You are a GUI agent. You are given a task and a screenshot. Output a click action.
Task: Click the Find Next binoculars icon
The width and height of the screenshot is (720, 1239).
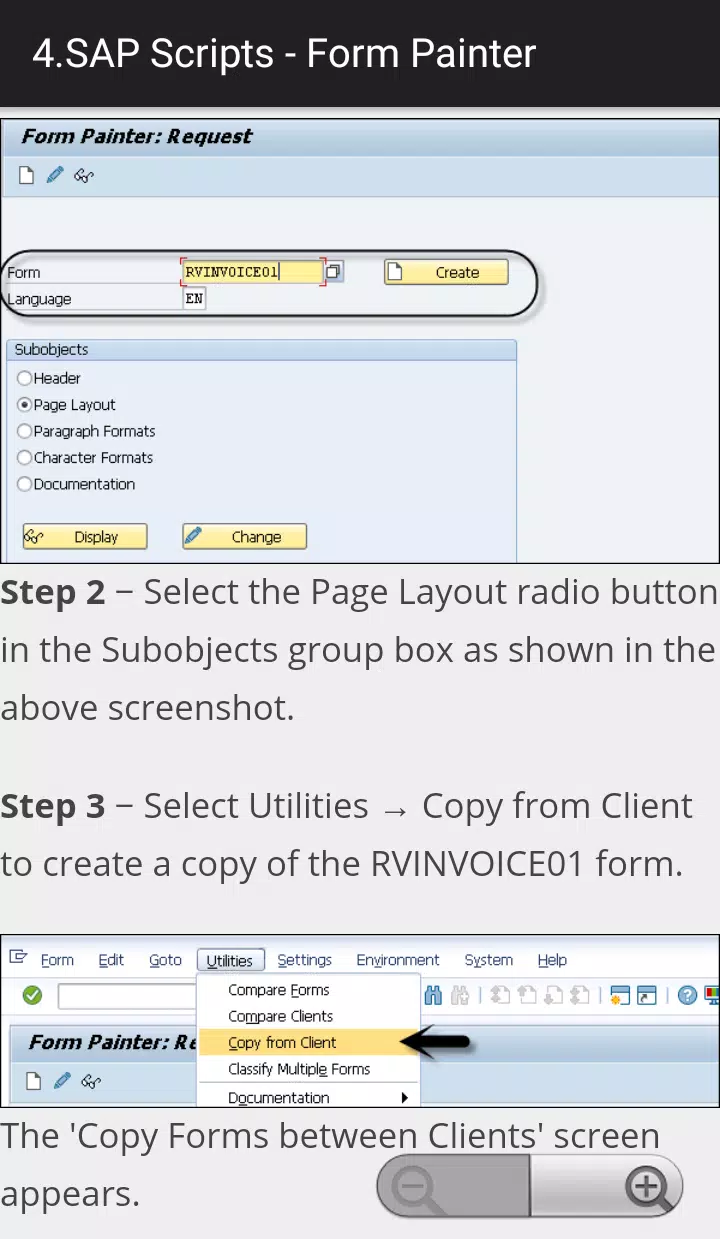coord(460,995)
